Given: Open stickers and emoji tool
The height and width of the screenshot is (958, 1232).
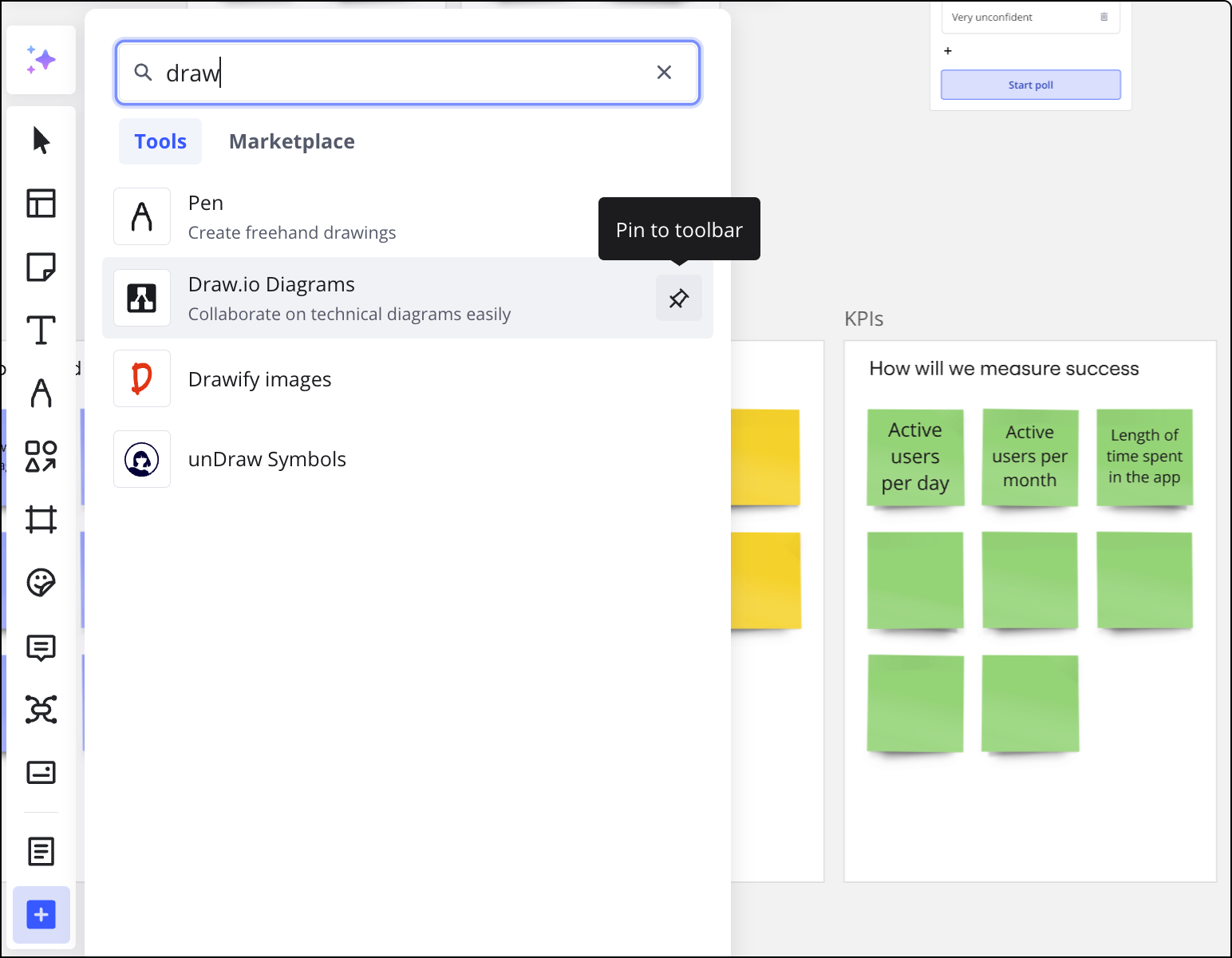Looking at the screenshot, I should [x=41, y=583].
